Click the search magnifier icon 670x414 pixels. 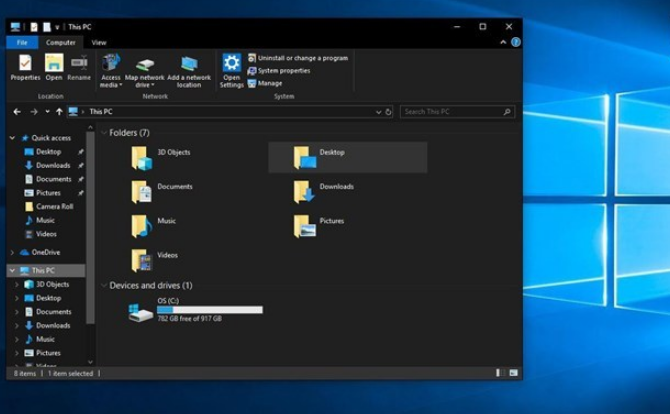click(507, 112)
